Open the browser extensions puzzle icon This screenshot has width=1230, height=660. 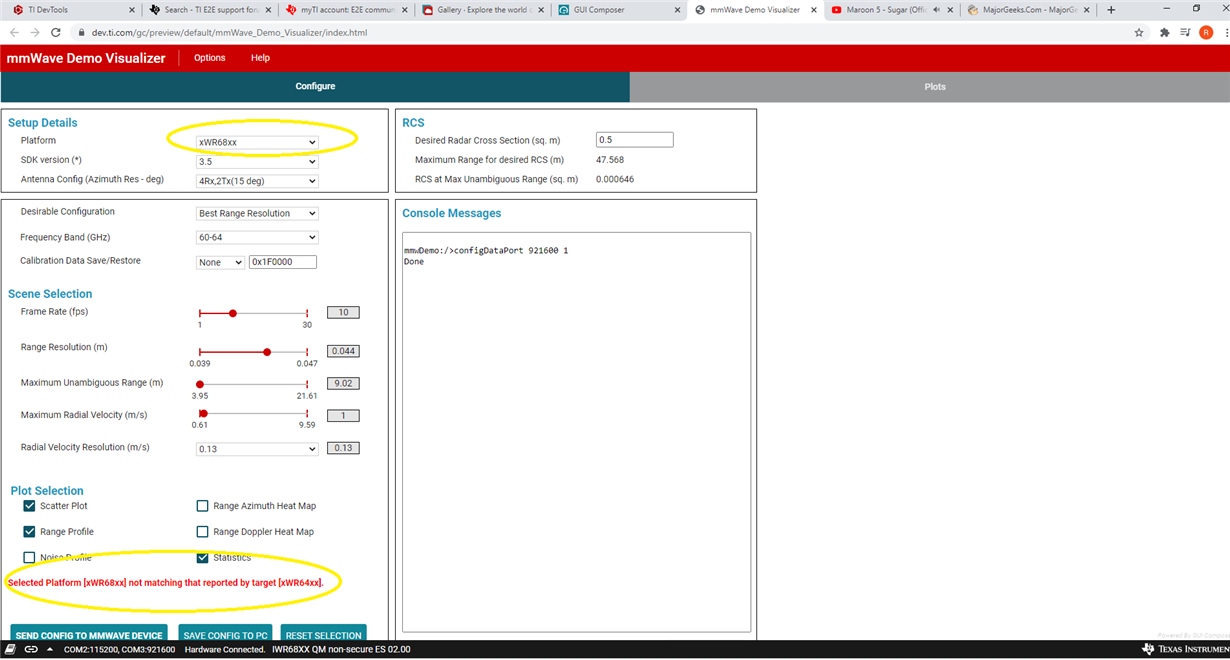1164,33
